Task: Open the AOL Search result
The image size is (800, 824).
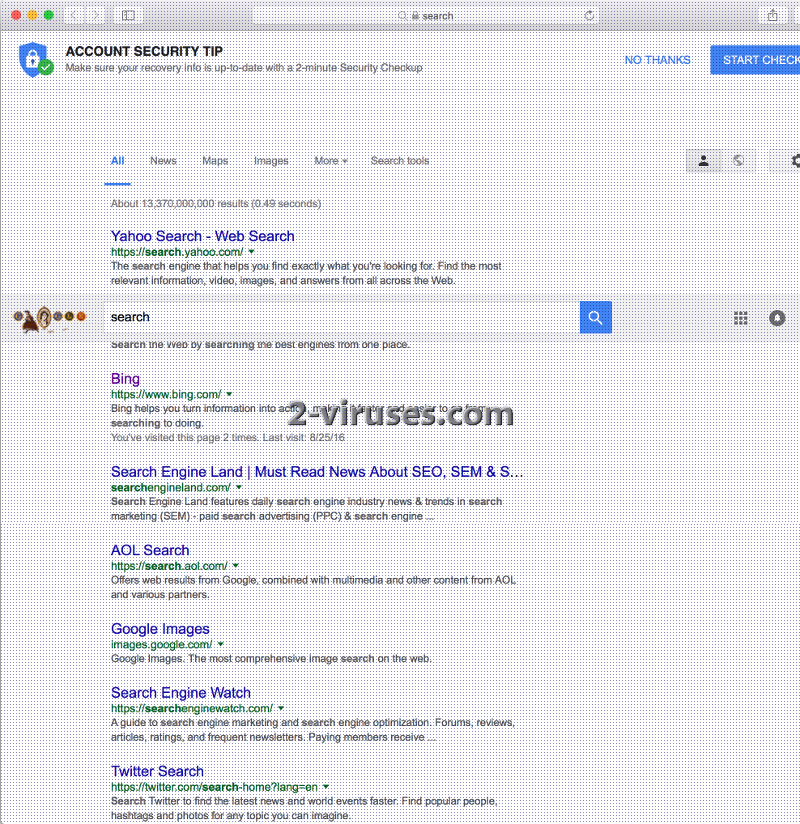Action: point(150,550)
